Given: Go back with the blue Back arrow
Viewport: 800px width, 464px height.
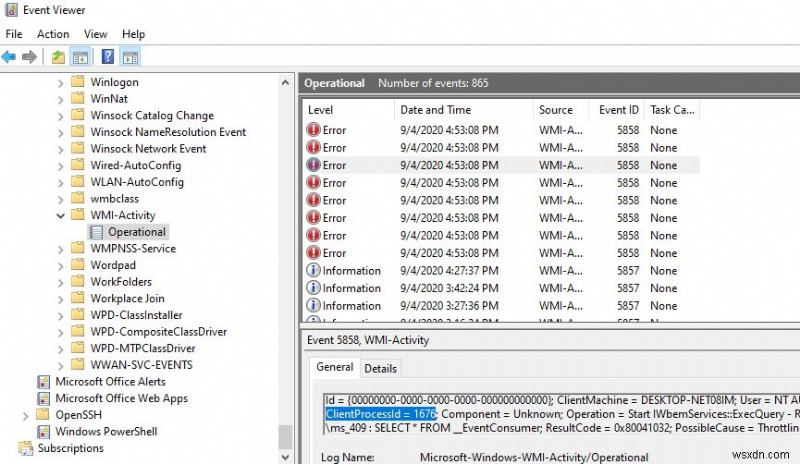Looking at the screenshot, I should pyautogui.click(x=9, y=57).
